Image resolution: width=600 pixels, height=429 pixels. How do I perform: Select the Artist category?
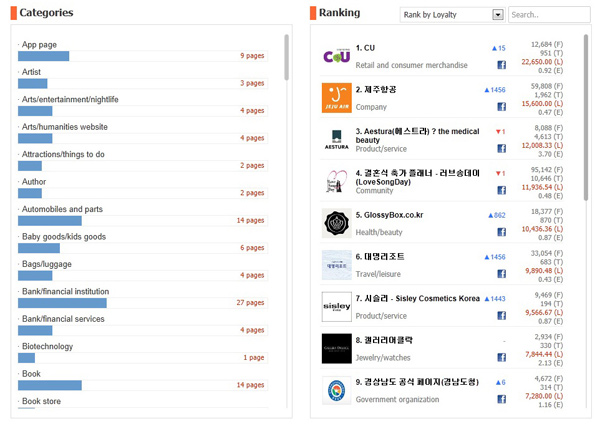tap(31, 72)
